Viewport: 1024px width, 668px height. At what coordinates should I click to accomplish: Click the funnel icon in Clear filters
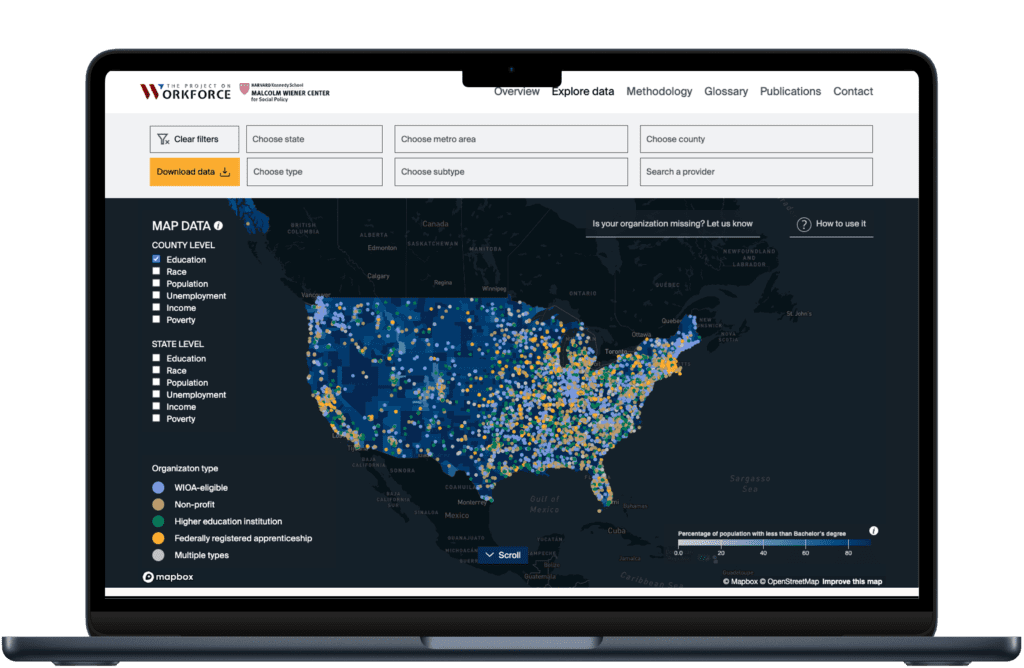(x=162, y=139)
